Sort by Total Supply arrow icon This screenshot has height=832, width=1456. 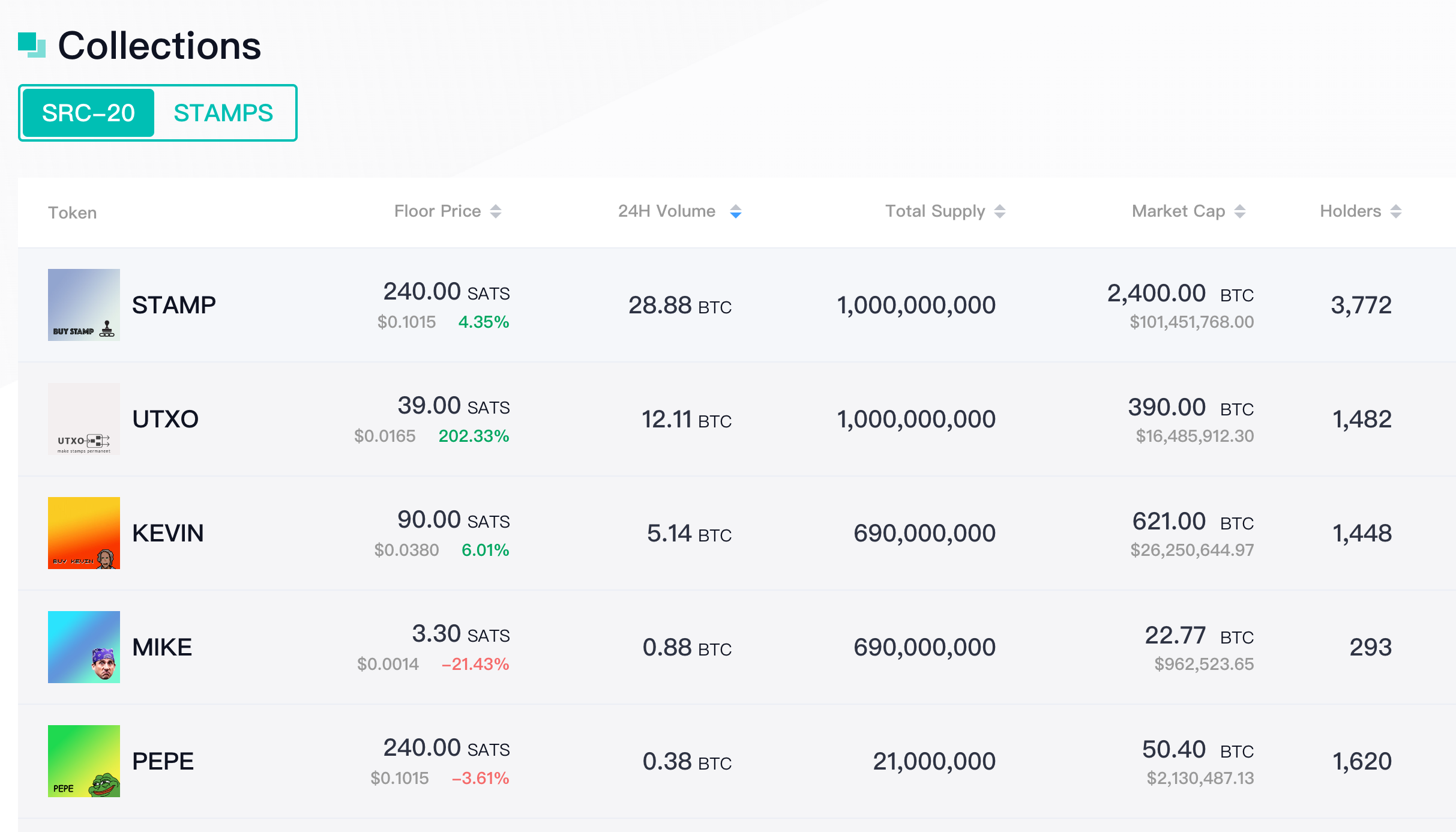(x=999, y=211)
